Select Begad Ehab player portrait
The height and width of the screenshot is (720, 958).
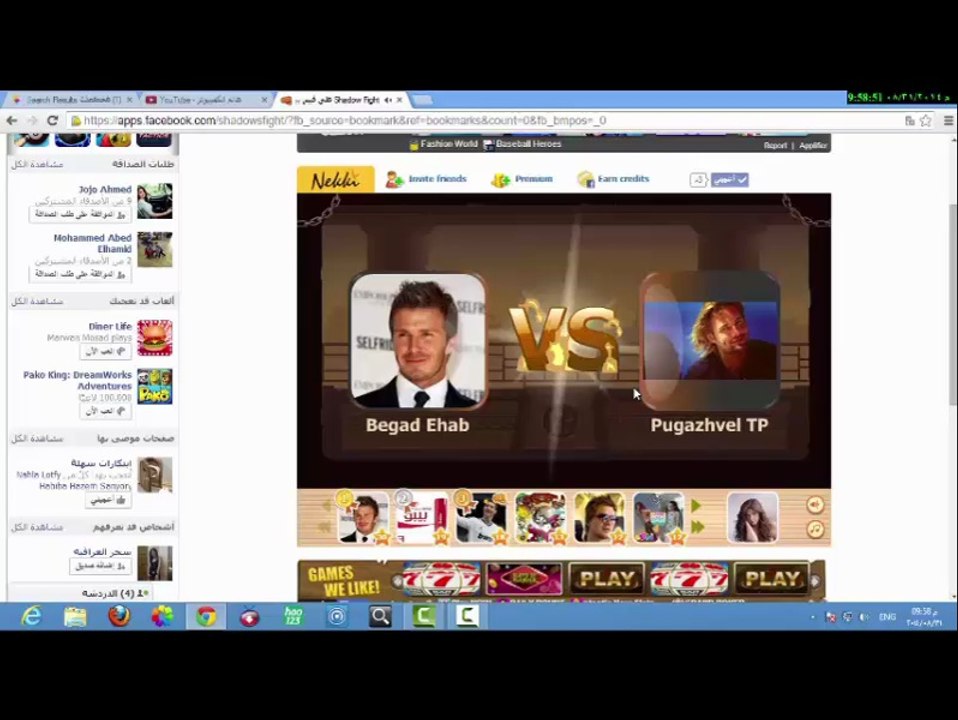418,341
